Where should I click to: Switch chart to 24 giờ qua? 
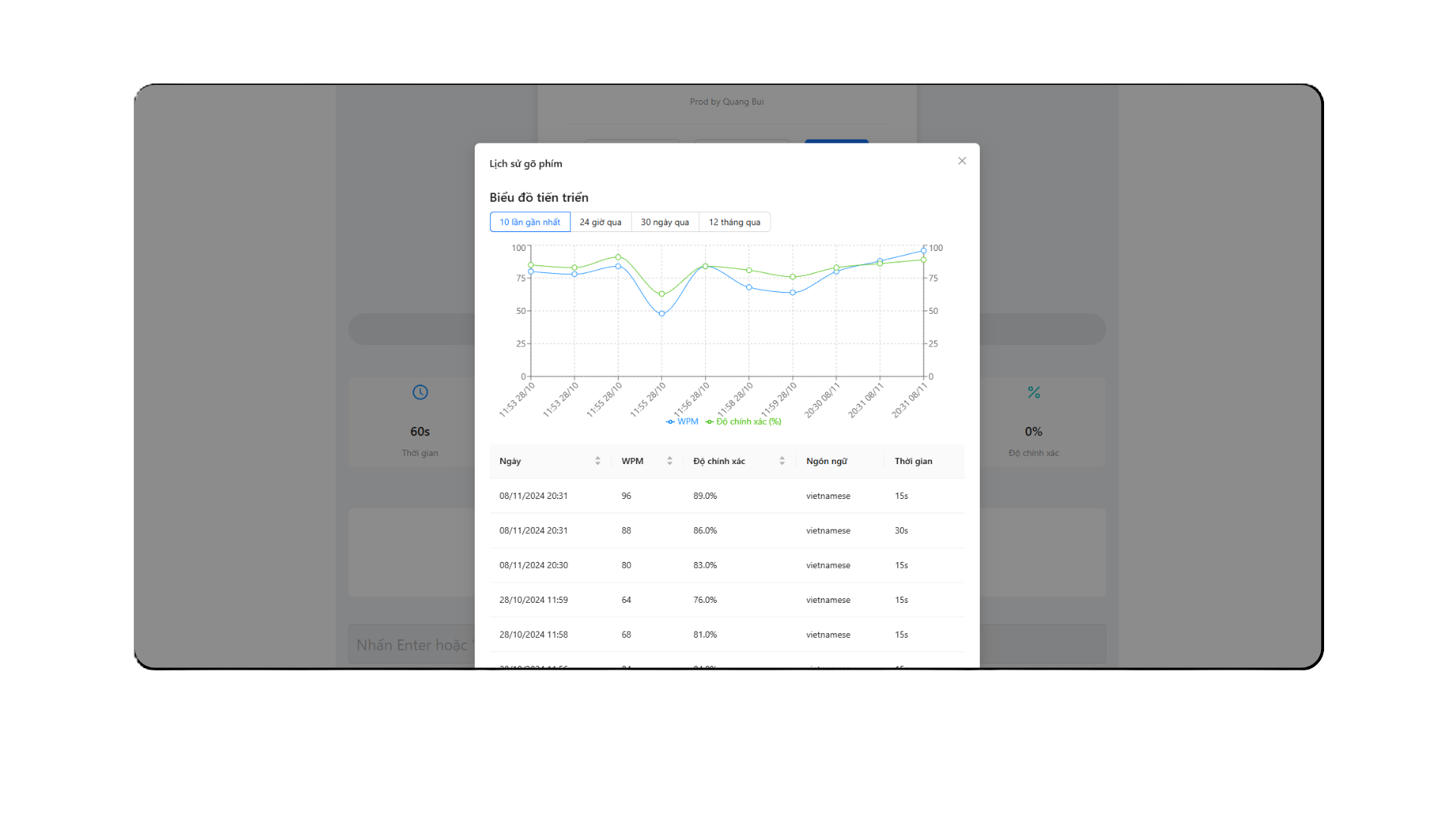point(600,222)
